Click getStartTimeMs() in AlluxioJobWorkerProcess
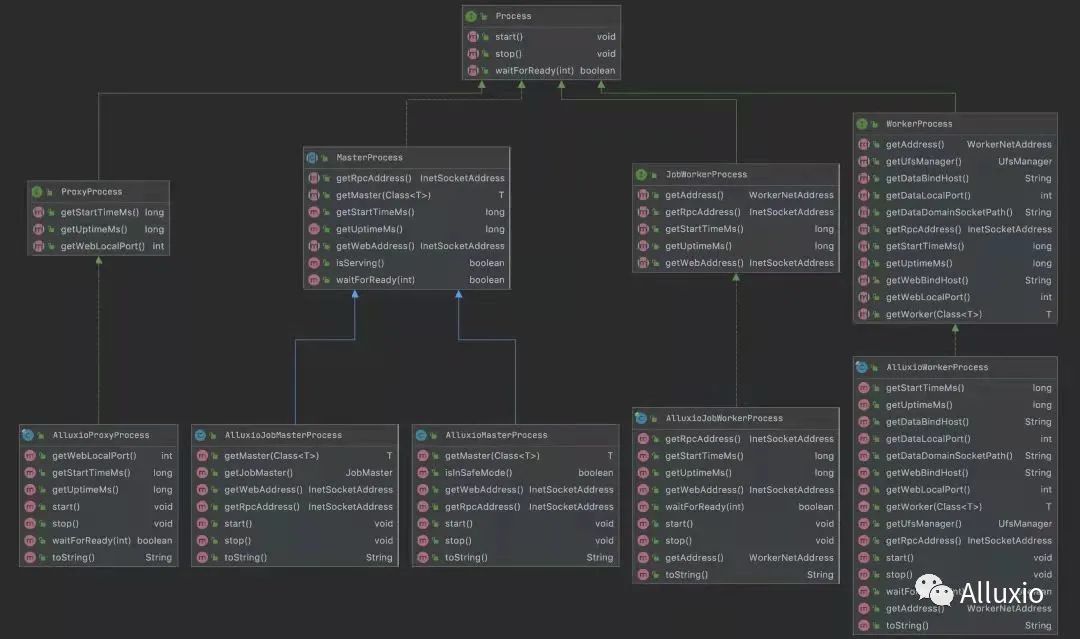This screenshot has height=639, width=1080. (x=705, y=455)
